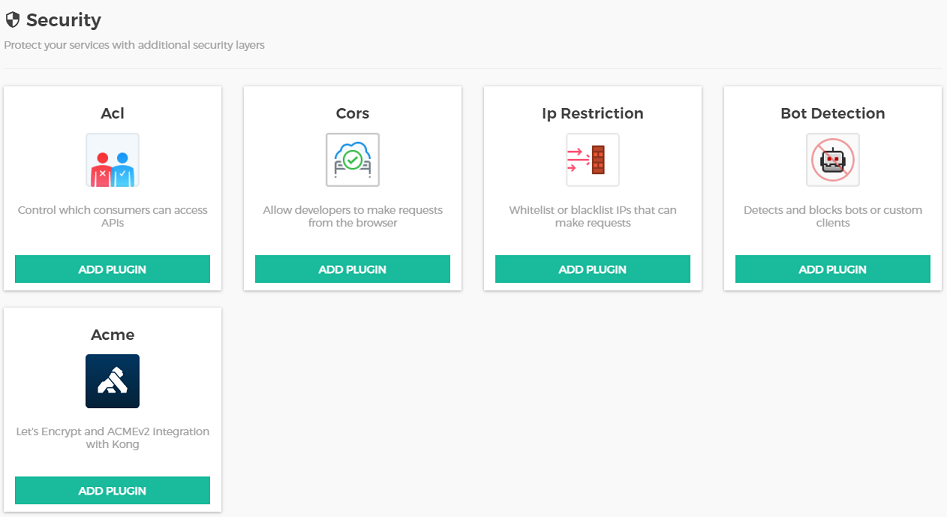Add the Acl plugin

(x=112, y=269)
